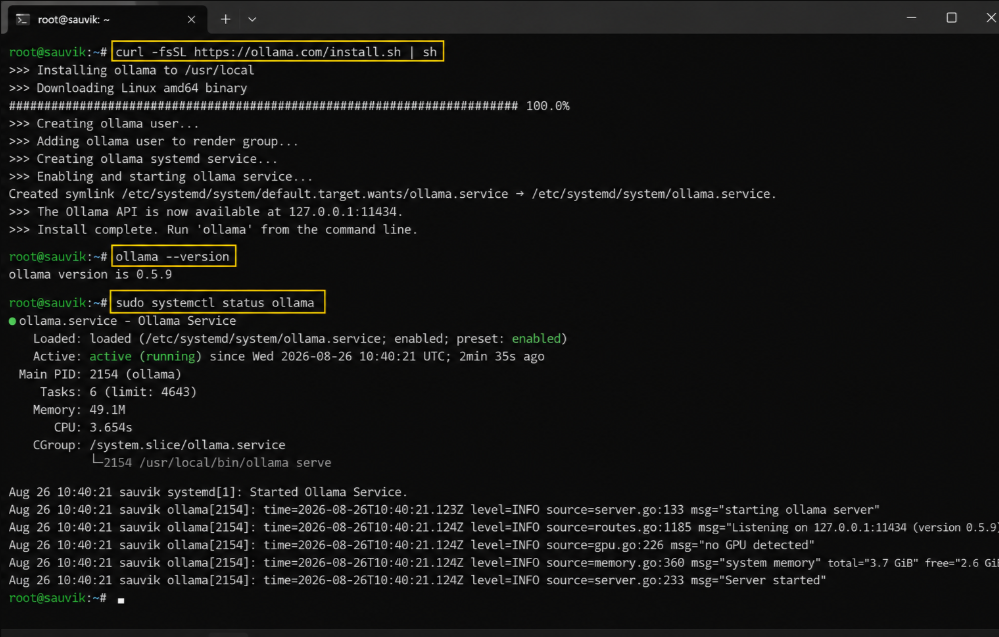Viewport: 999px width, 637px height.
Task: Click the curl -fsSL install command text
Action: pyautogui.click(x=277, y=52)
